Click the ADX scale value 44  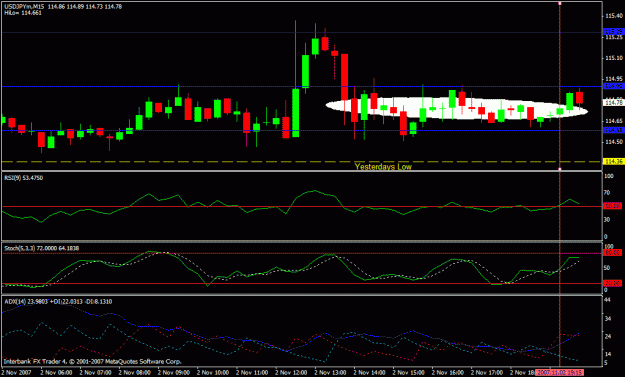coord(608,300)
